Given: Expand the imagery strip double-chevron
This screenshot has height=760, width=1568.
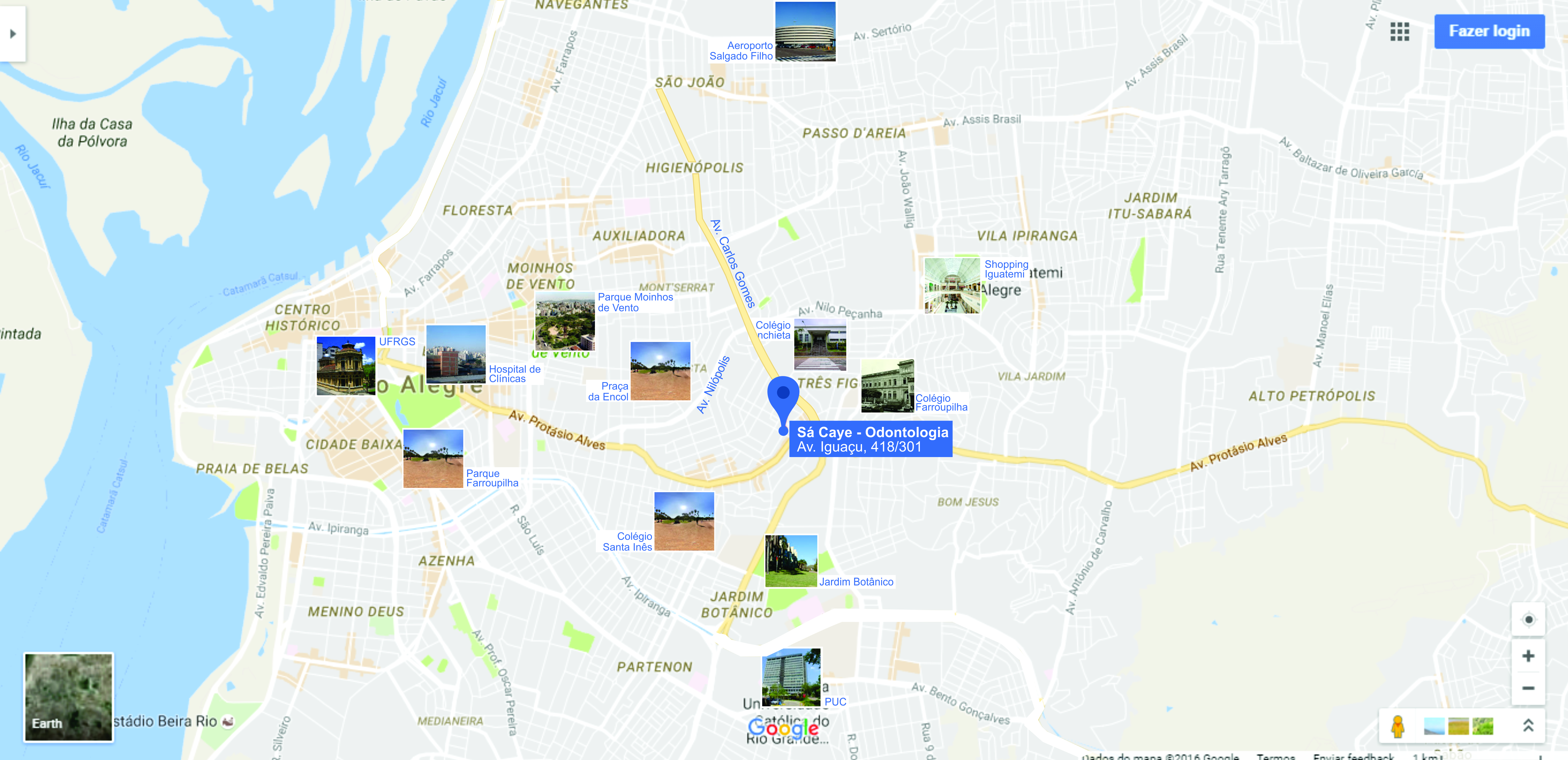Looking at the screenshot, I should point(1528,725).
